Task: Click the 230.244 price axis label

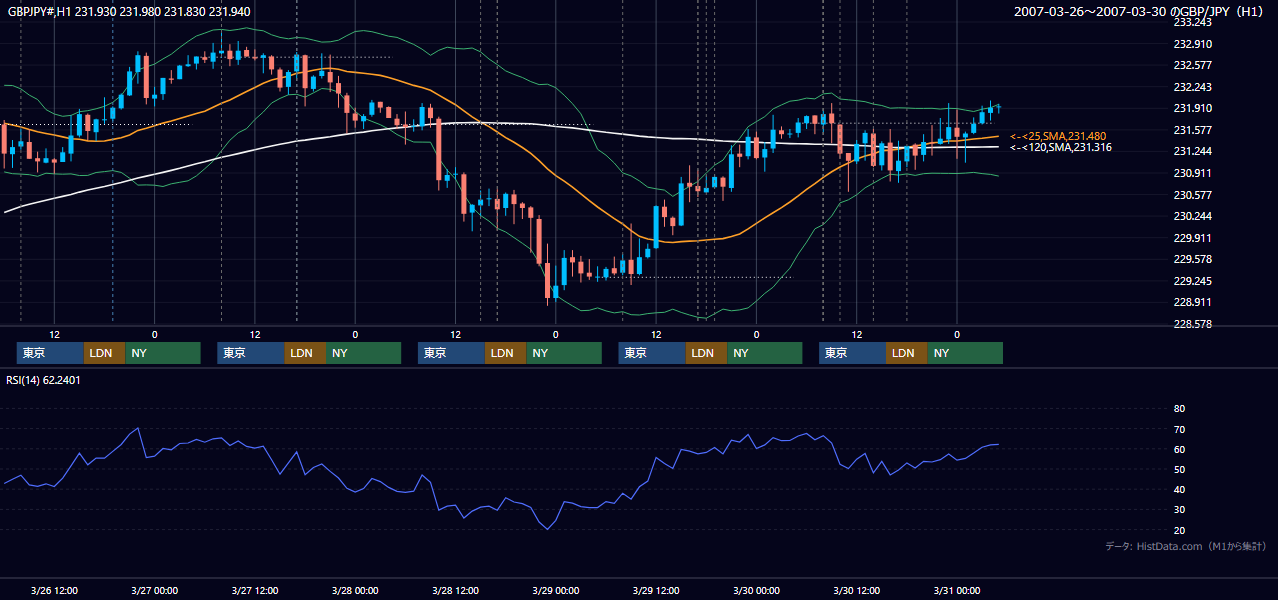Action: tap(1191, 216)
